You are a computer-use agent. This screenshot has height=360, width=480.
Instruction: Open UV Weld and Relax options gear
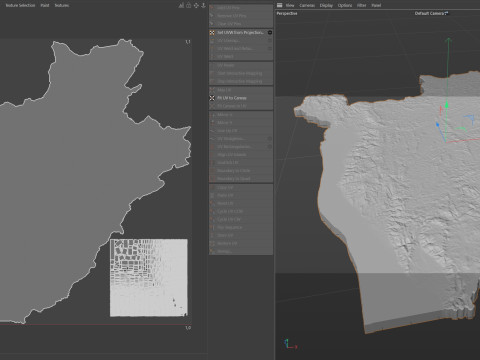tap(270, 49)
